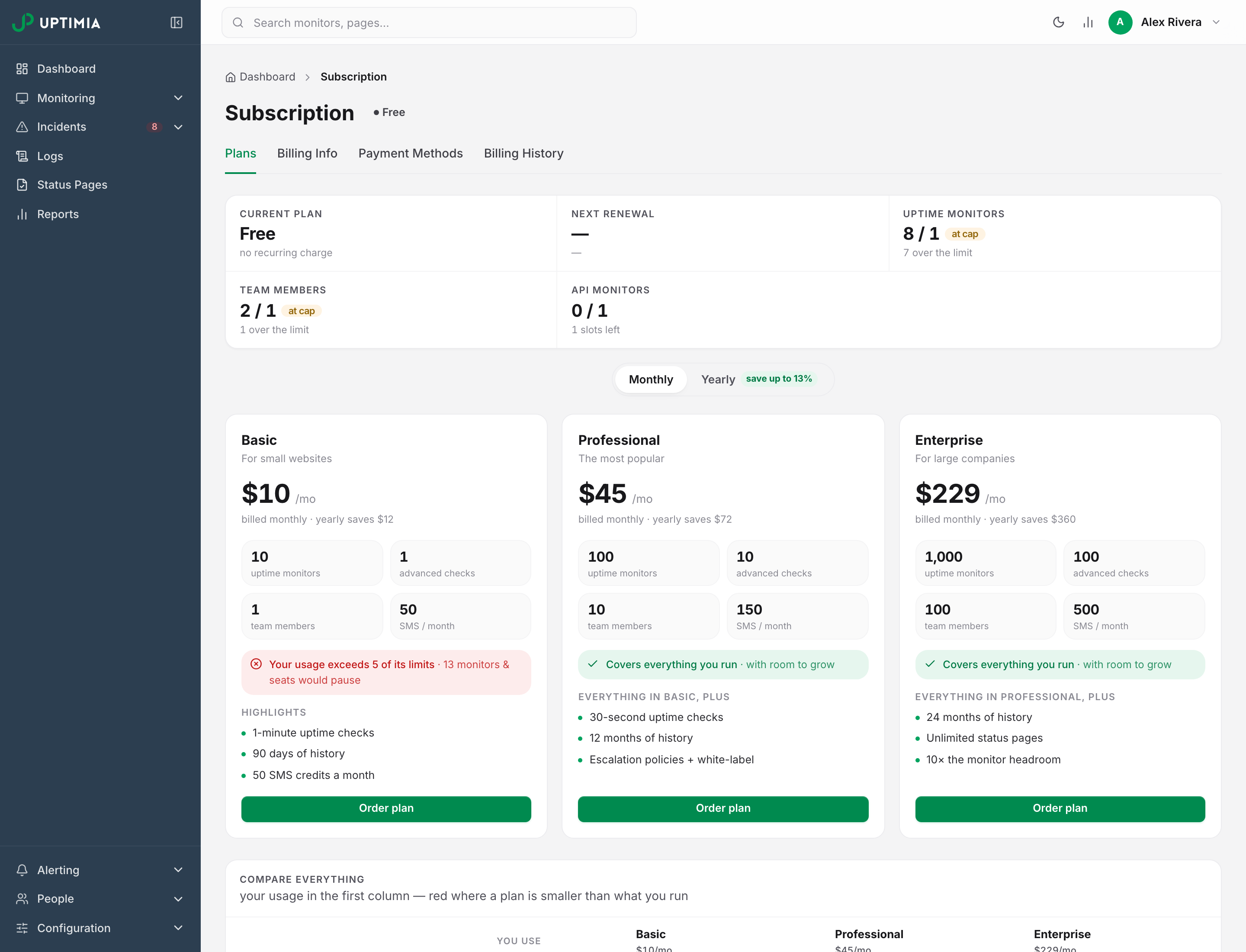Viewport: 1246px width, 952px height.
Task: Select the Plans tab
Action: tap(240, 154)
